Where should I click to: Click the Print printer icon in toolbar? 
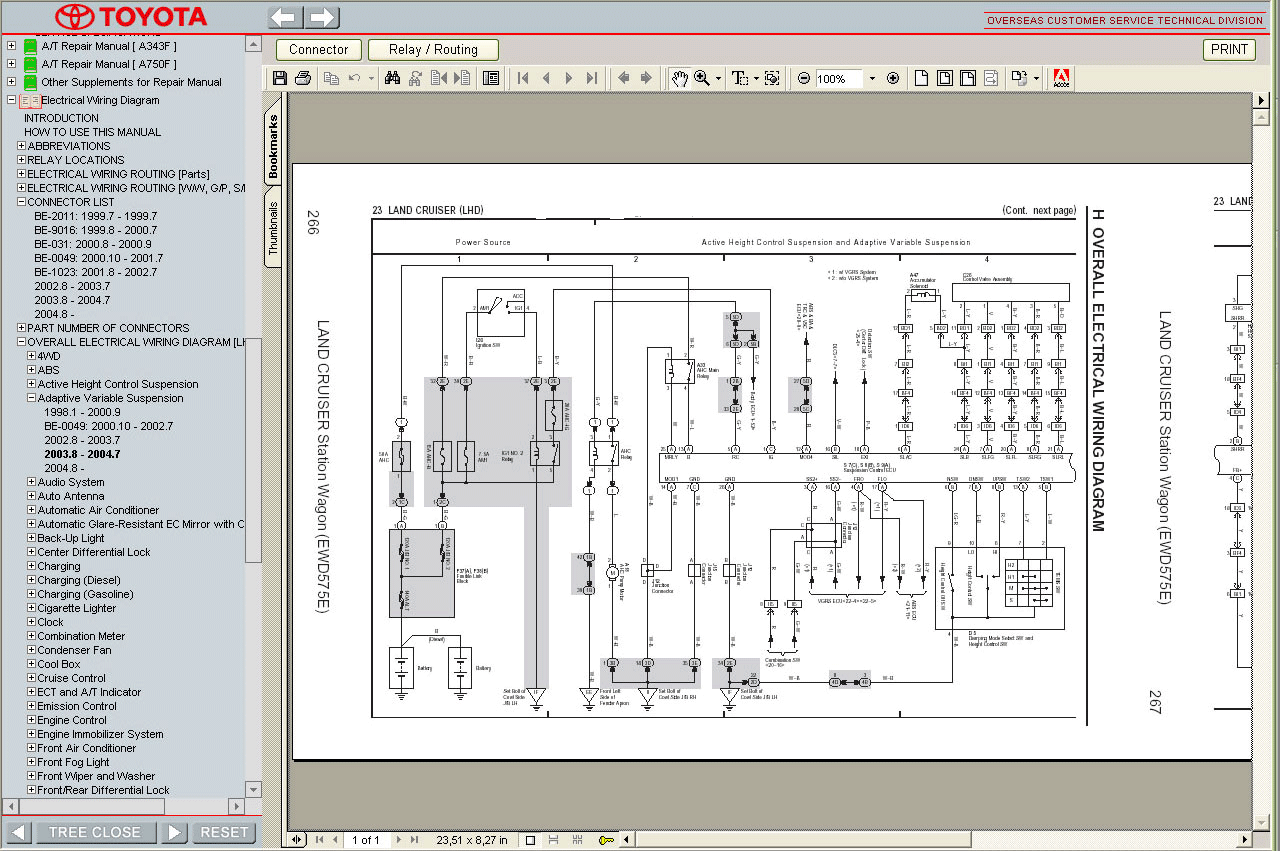(x=302, y=78)
